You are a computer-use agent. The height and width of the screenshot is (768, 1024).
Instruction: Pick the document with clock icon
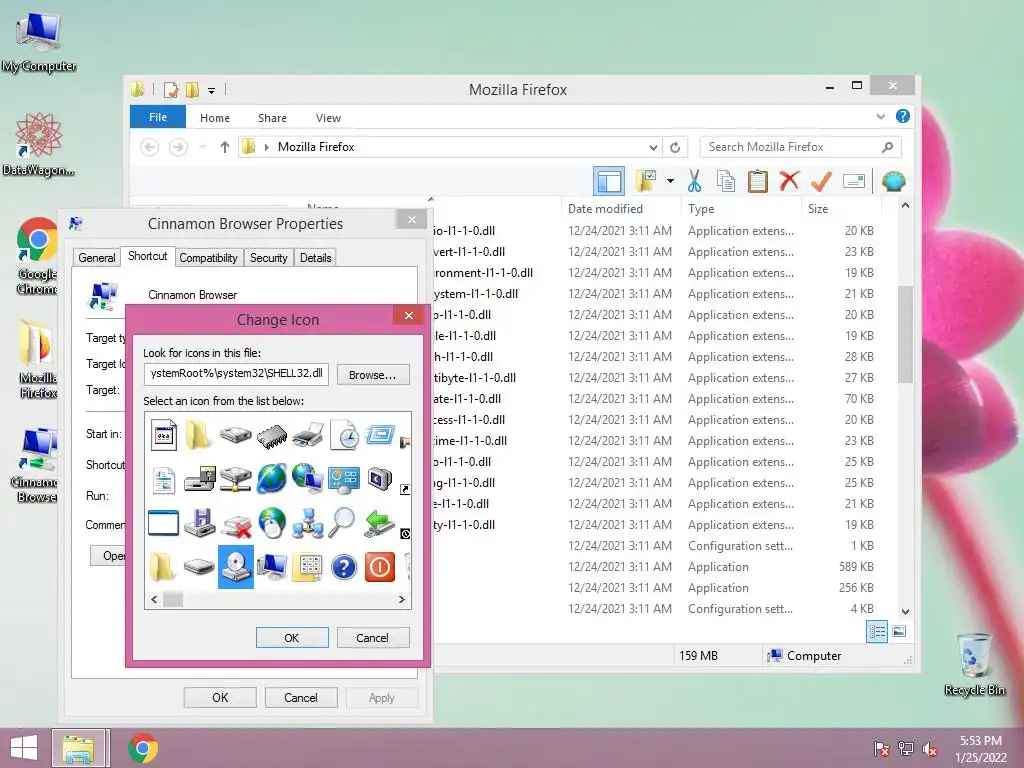pyautogui.click(x=344, y=434)
